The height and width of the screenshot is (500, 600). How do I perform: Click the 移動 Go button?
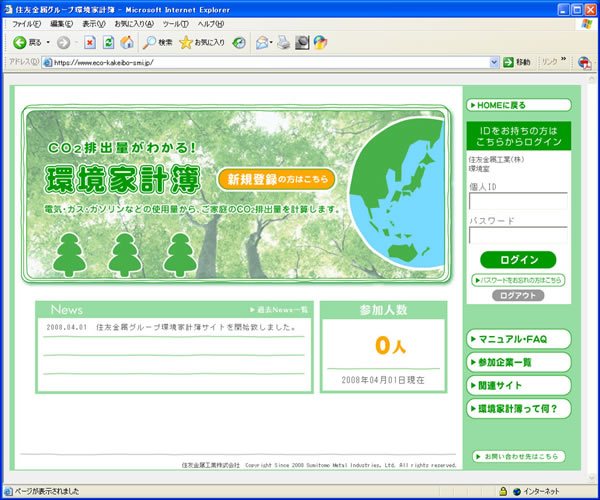pos(516,62)
